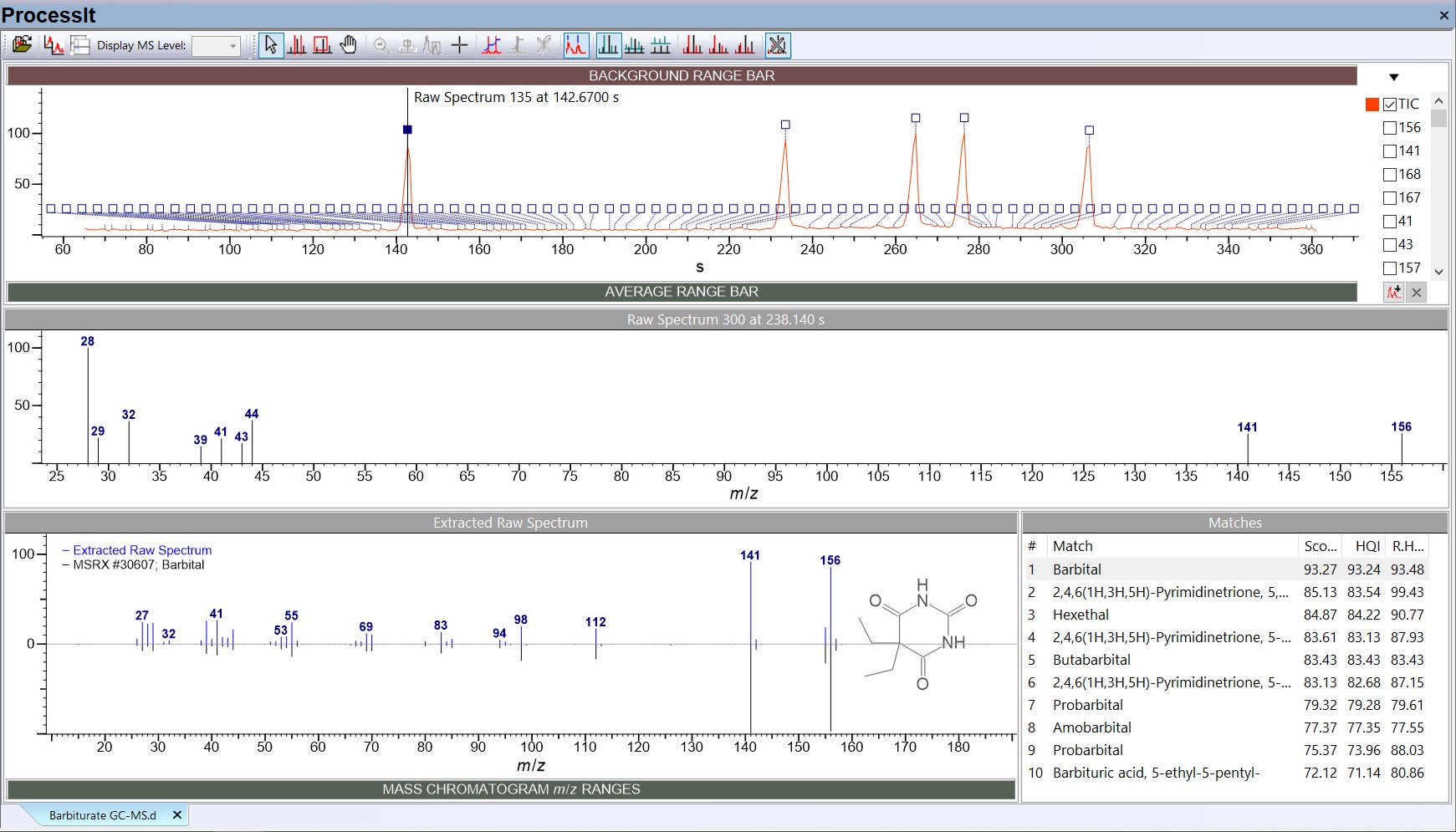Select the pan hand tool

point(349,45)
